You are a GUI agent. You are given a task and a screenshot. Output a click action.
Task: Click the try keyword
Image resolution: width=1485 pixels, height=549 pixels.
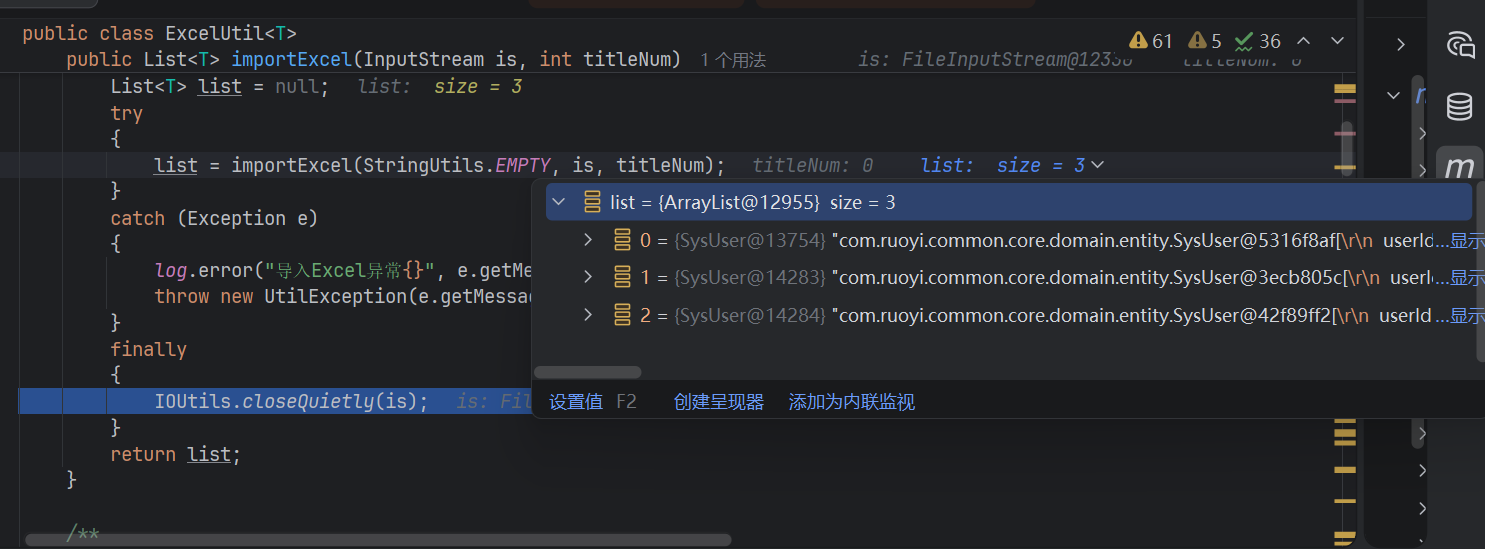pyautogui.click(x=127, y=113)
